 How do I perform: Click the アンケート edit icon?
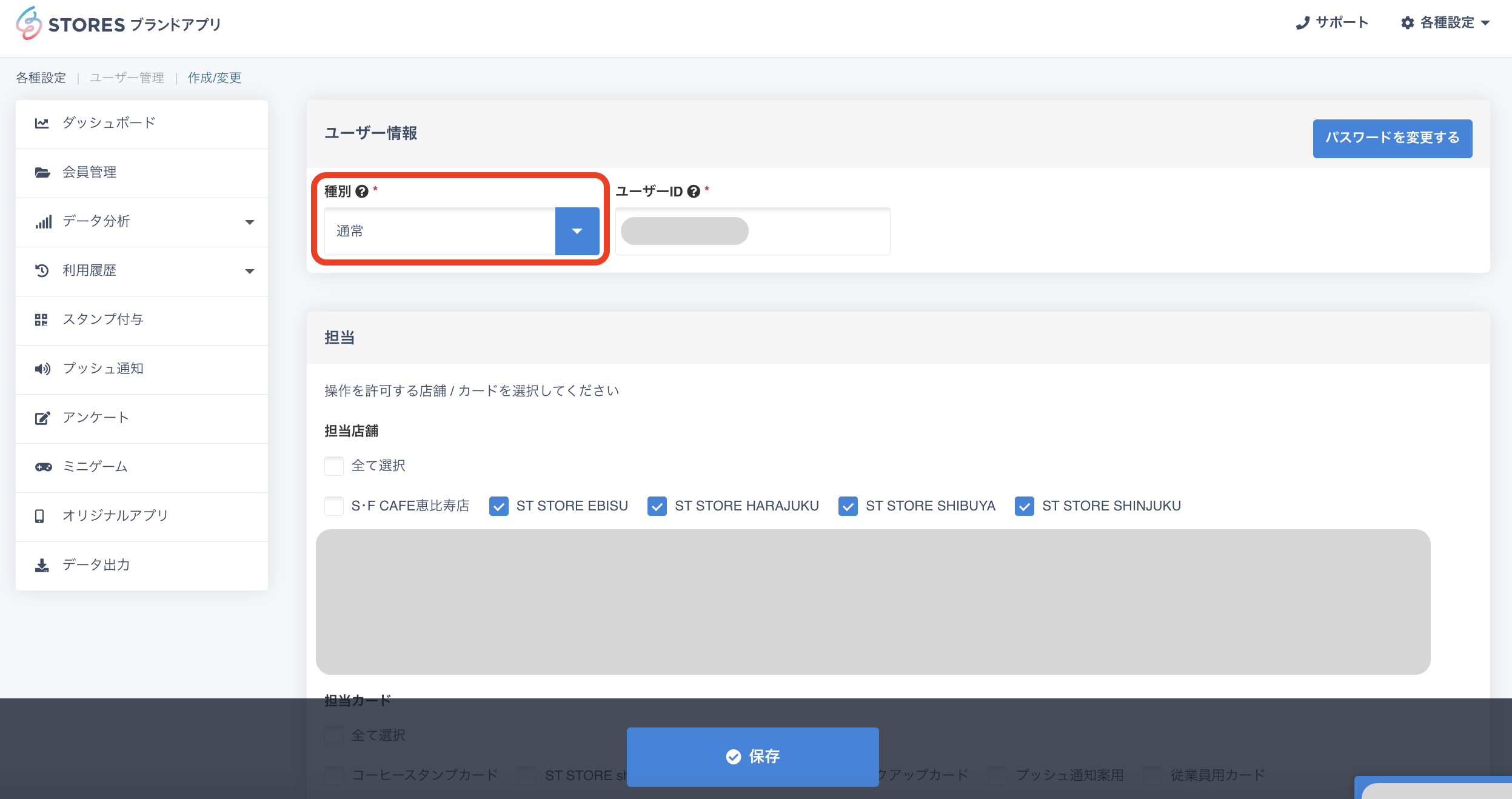pyautogui.click(x=42, y=418)
